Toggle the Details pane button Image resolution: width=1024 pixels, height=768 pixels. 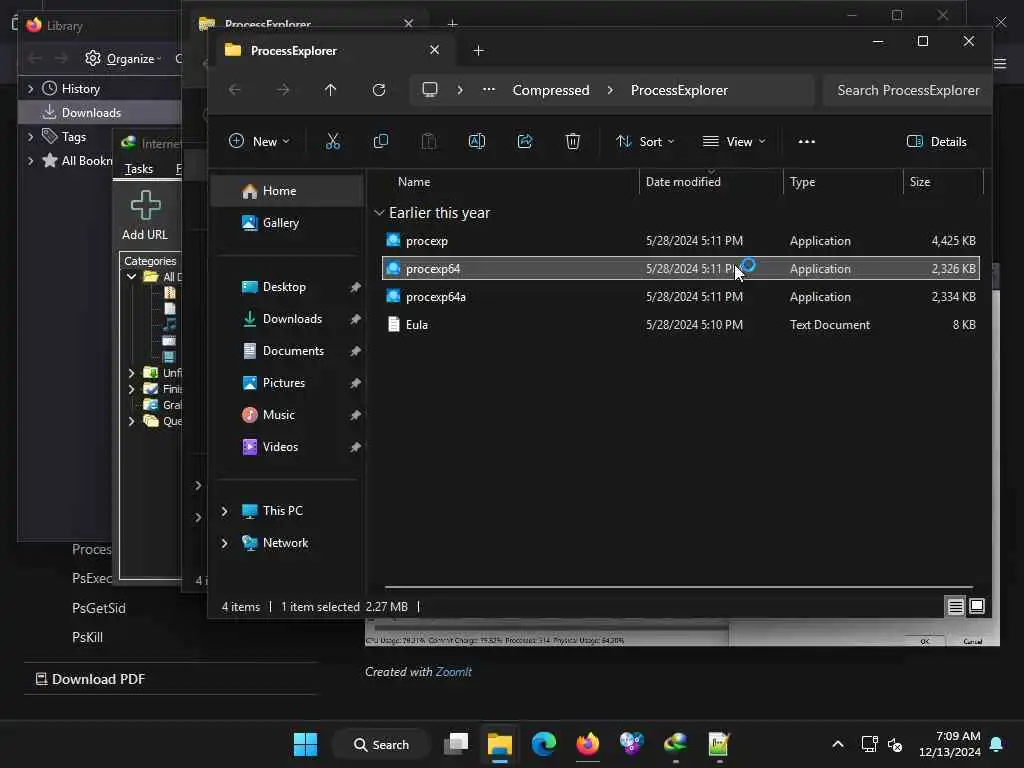pos(936,141)
